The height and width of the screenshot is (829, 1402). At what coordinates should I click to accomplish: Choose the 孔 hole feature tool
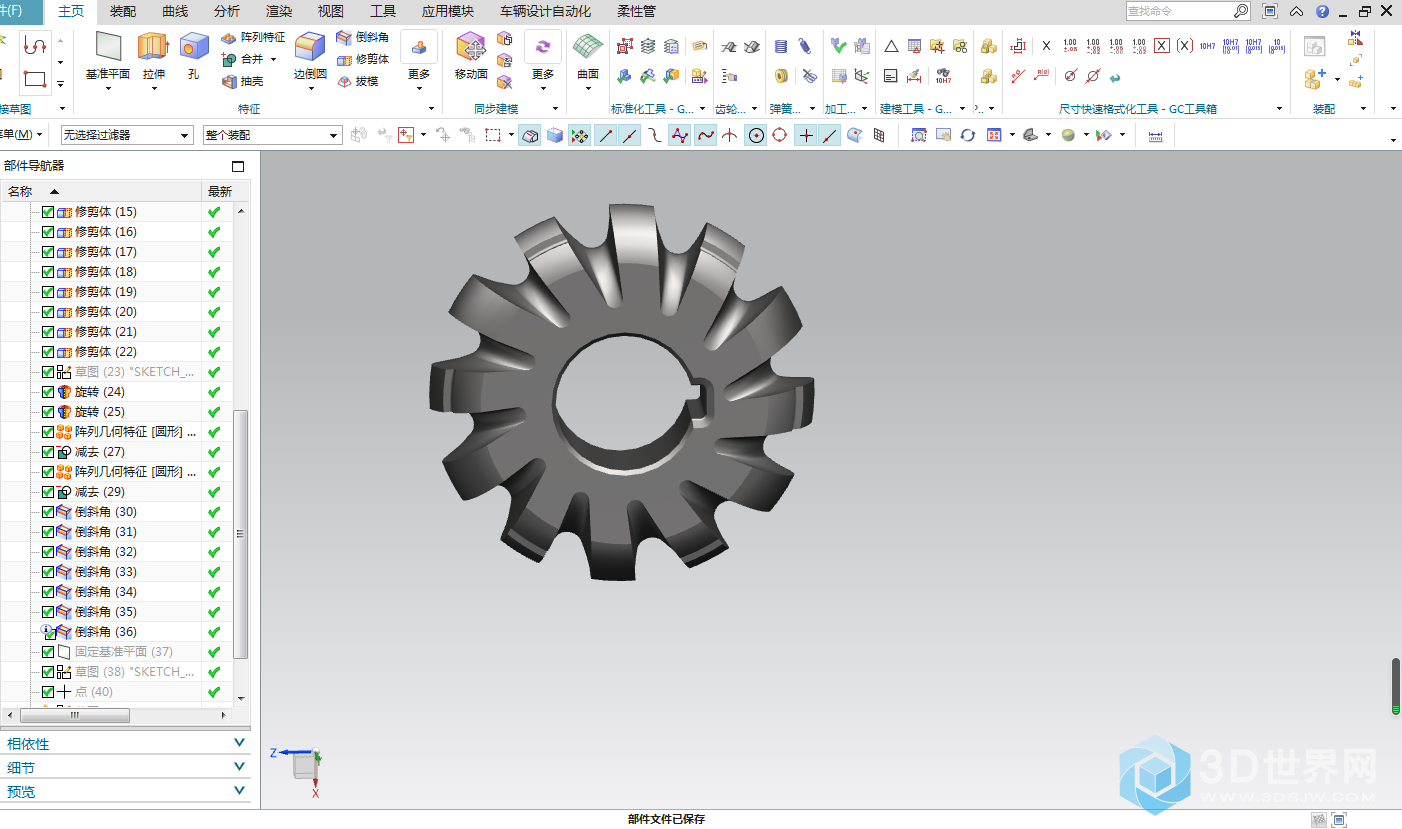click(x=193, y=56)
